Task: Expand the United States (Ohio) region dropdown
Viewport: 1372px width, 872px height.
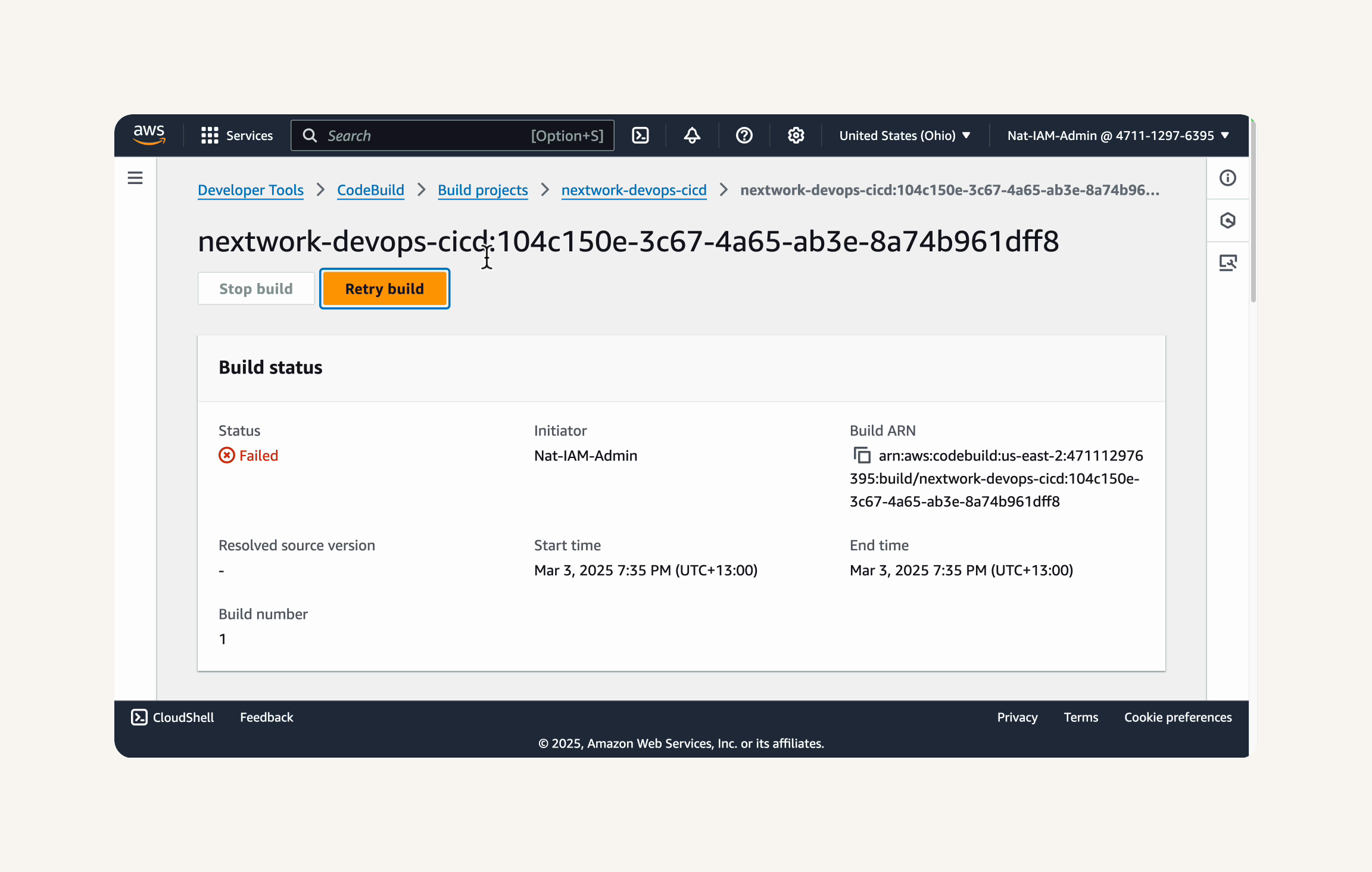Action: pos(905,135)
